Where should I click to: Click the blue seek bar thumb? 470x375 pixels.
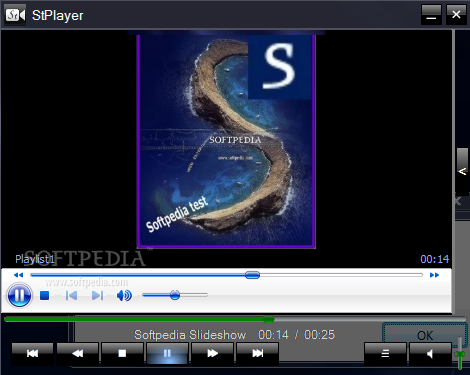click(x=252, y=275)
